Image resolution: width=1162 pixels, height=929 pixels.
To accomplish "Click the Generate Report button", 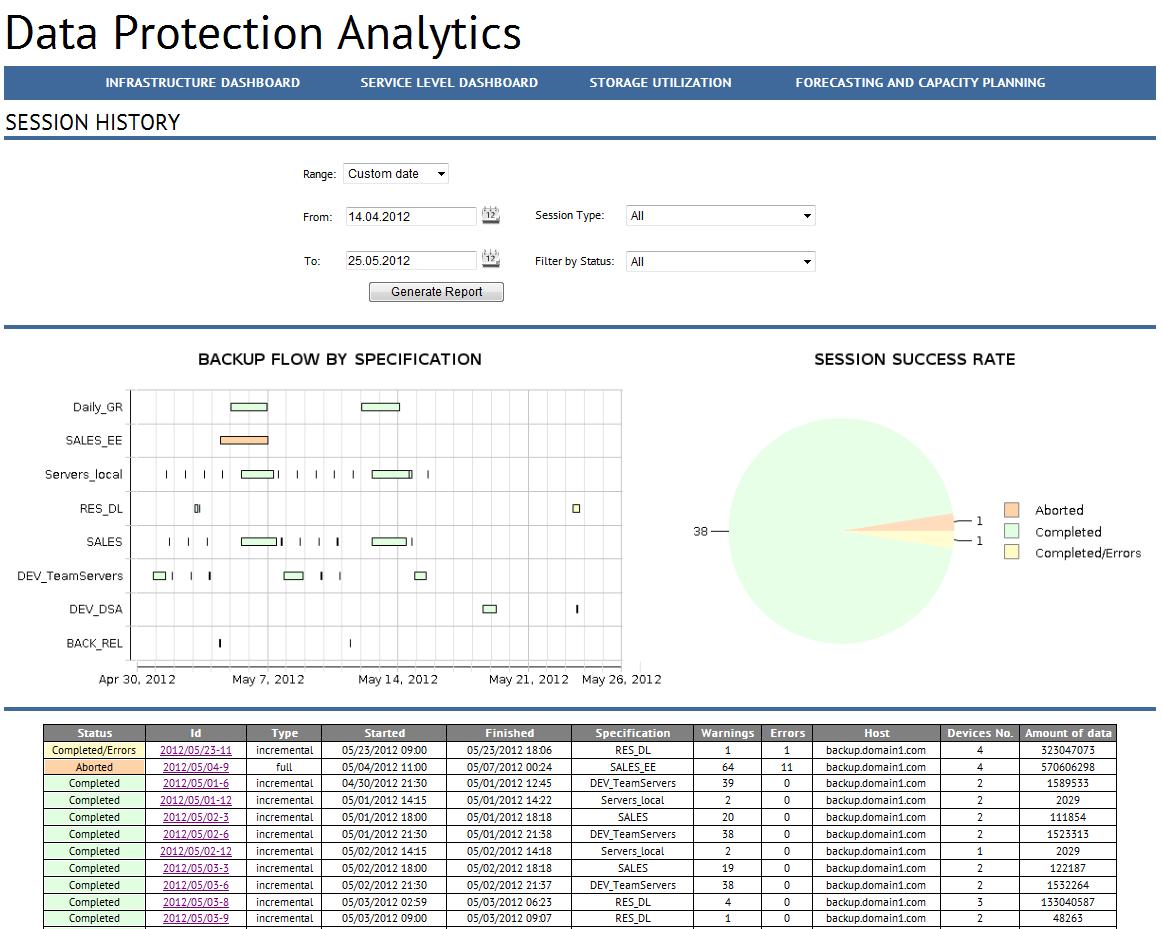I will pos(435,291).
